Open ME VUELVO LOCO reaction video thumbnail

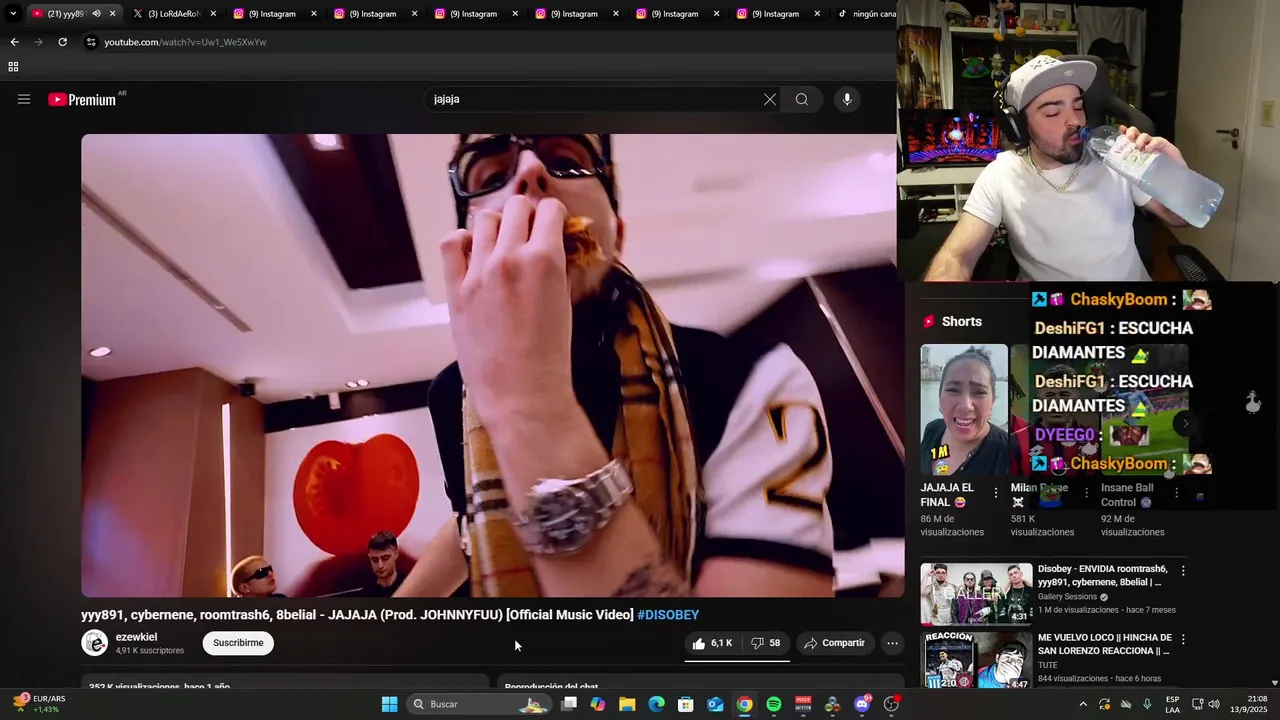pyautogui.click(x=976, y=660)
